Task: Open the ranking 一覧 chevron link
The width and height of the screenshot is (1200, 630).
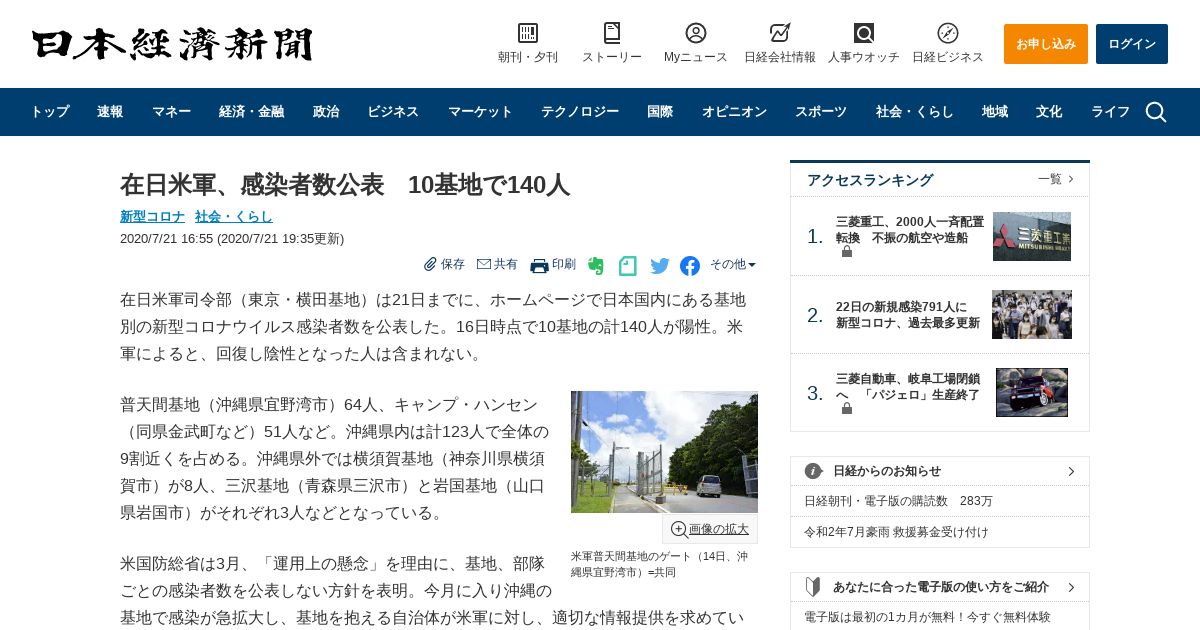Action: (1056, 179)
